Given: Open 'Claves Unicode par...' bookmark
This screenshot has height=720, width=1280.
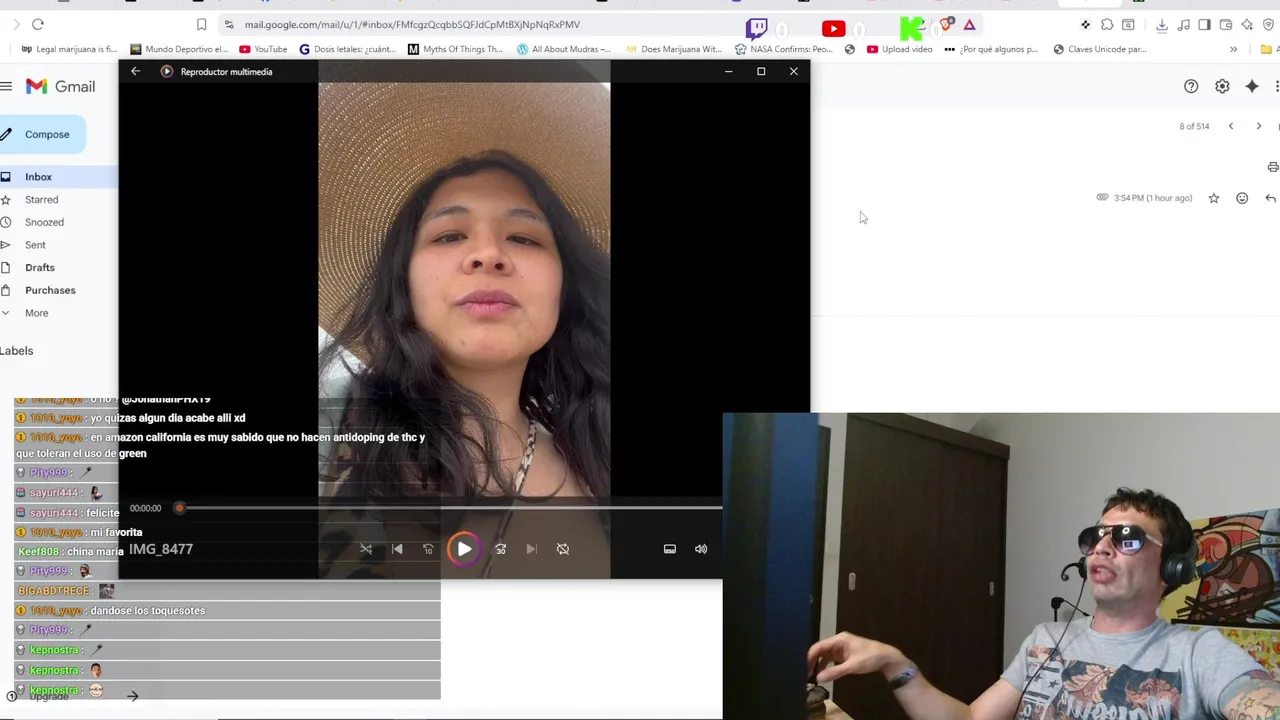Looking at the screenshot, I should tap(1099, 49).
